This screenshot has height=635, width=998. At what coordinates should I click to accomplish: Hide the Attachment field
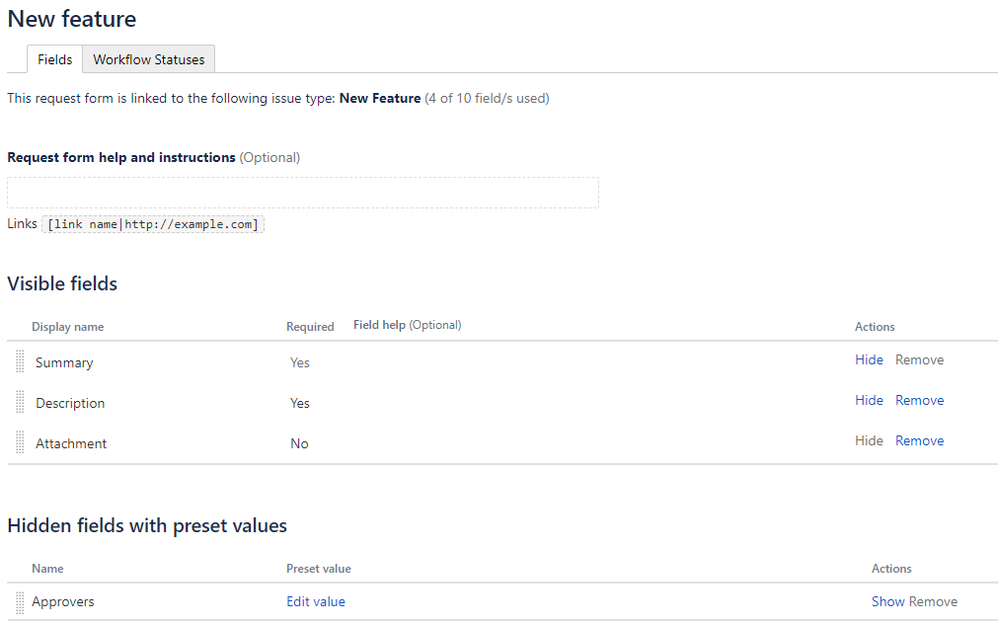pyautogui.click(x=868, y=441)
